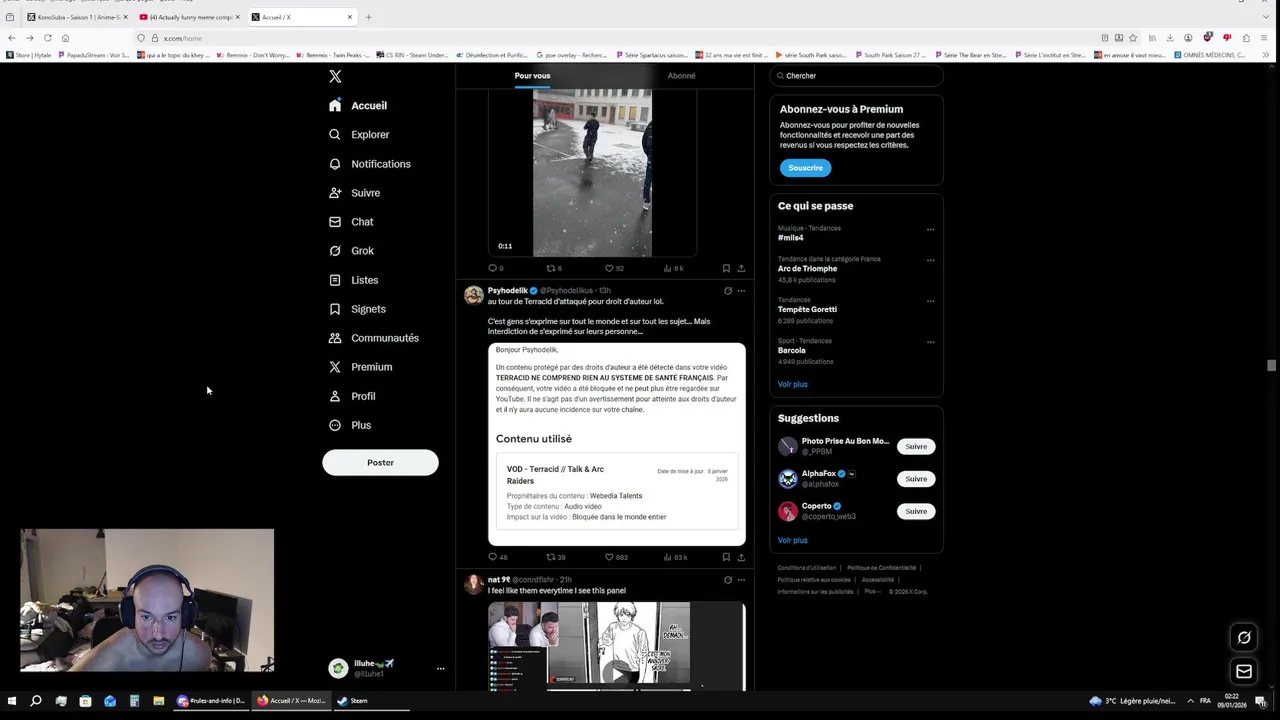
Task: Click the Signets bookmark icon in sidebar
Action: point(335,309)
